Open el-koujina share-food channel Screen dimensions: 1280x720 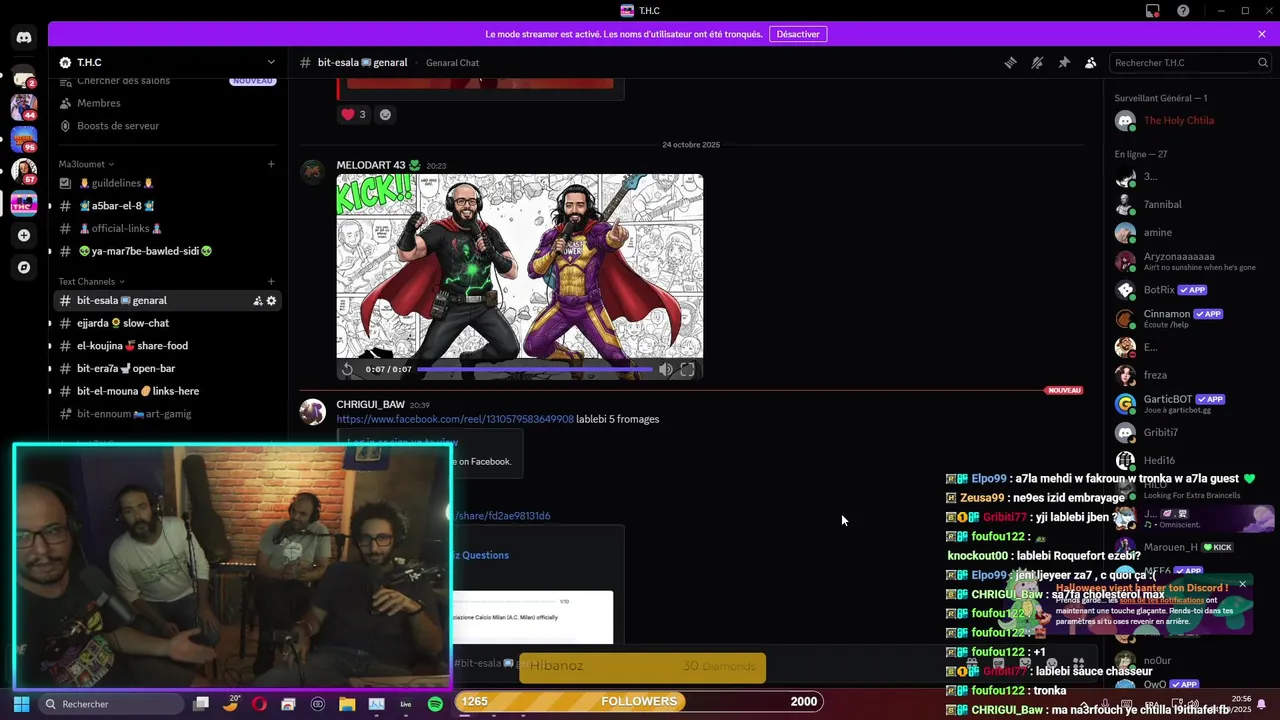167,346
